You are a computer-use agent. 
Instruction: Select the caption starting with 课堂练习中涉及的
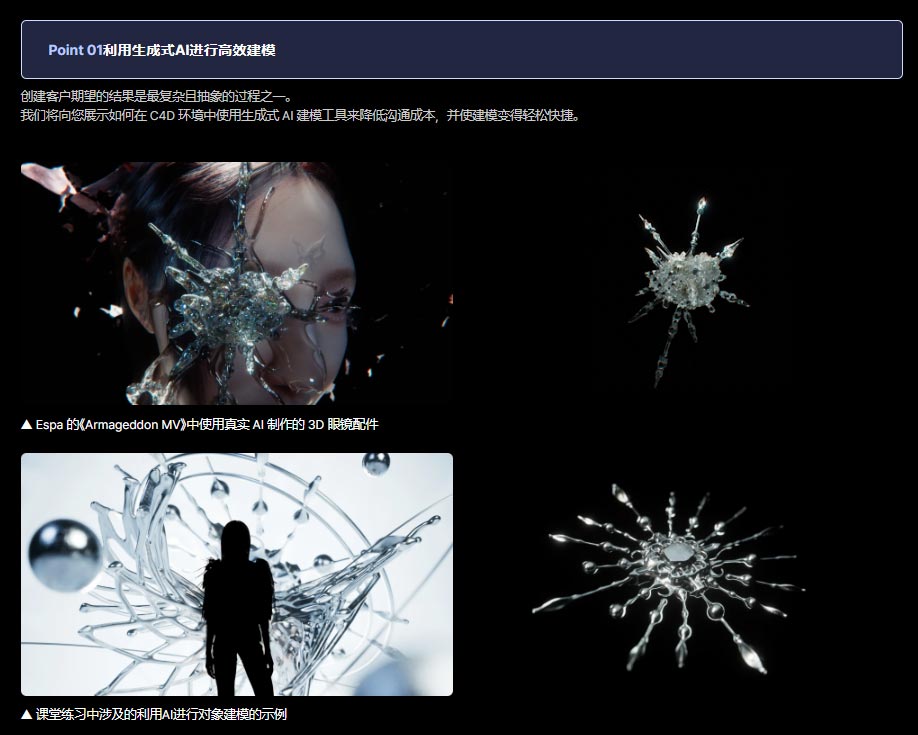click(x=154, y=715)
